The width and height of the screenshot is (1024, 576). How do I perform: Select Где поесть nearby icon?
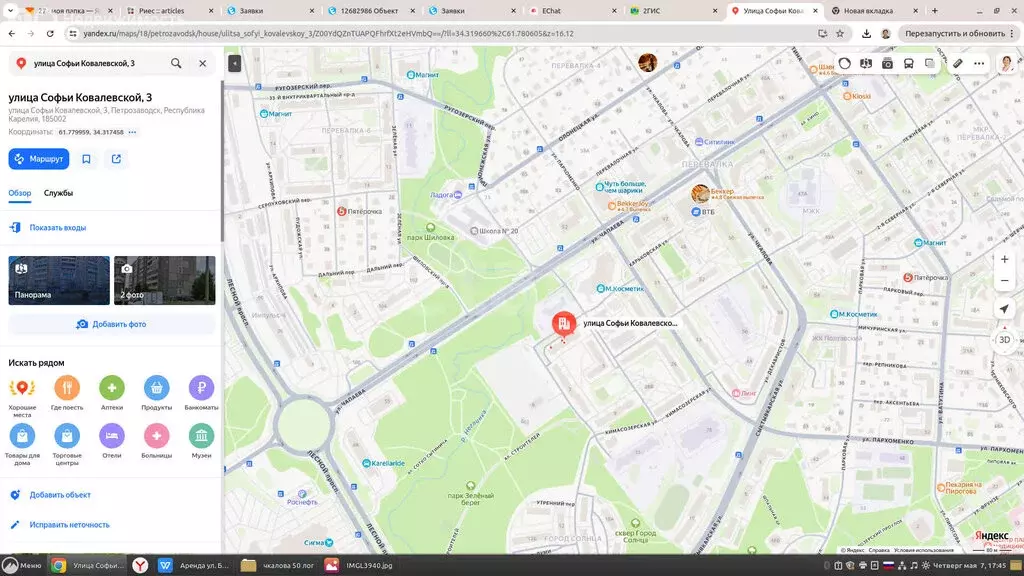coord(67,388)
